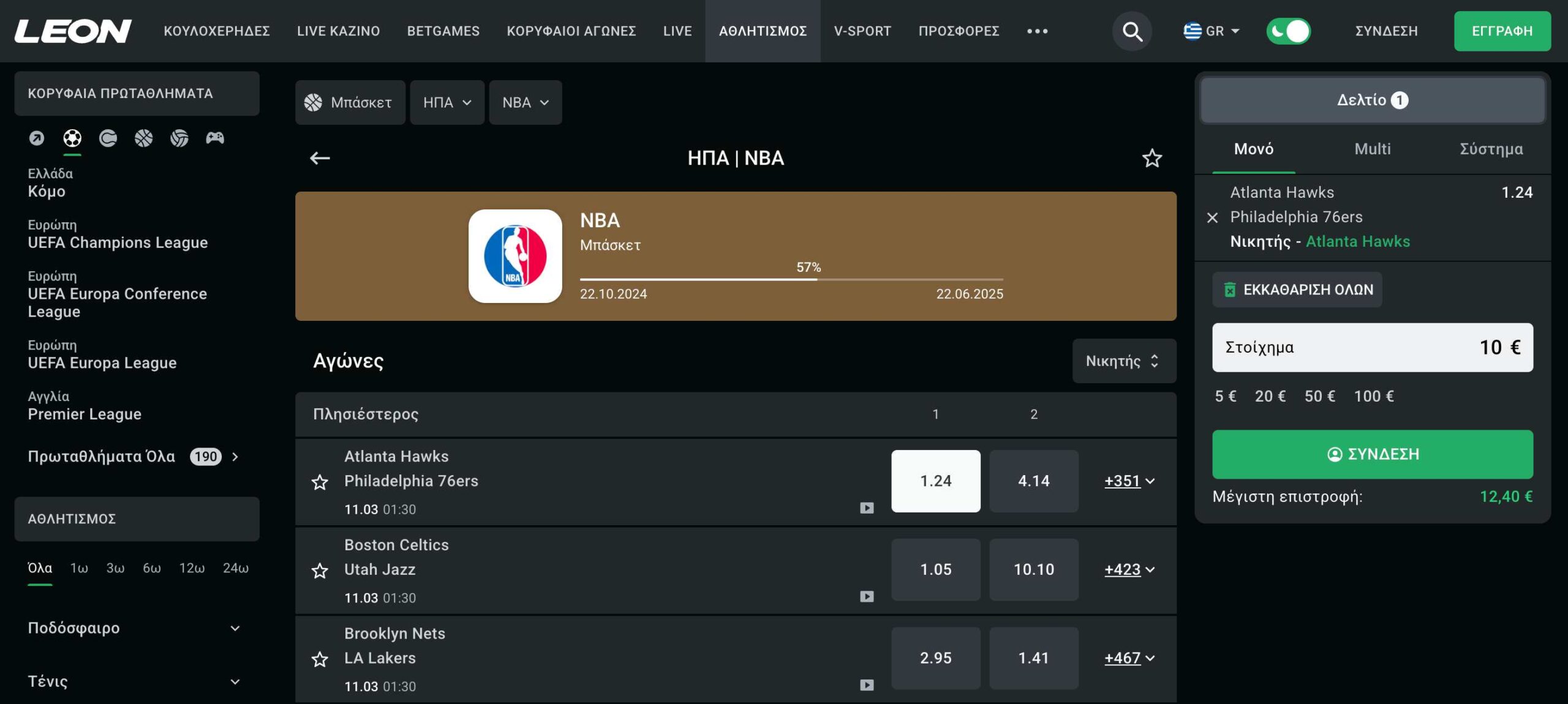Deselect the highlighted 1.24 odds button

[935, 481]
